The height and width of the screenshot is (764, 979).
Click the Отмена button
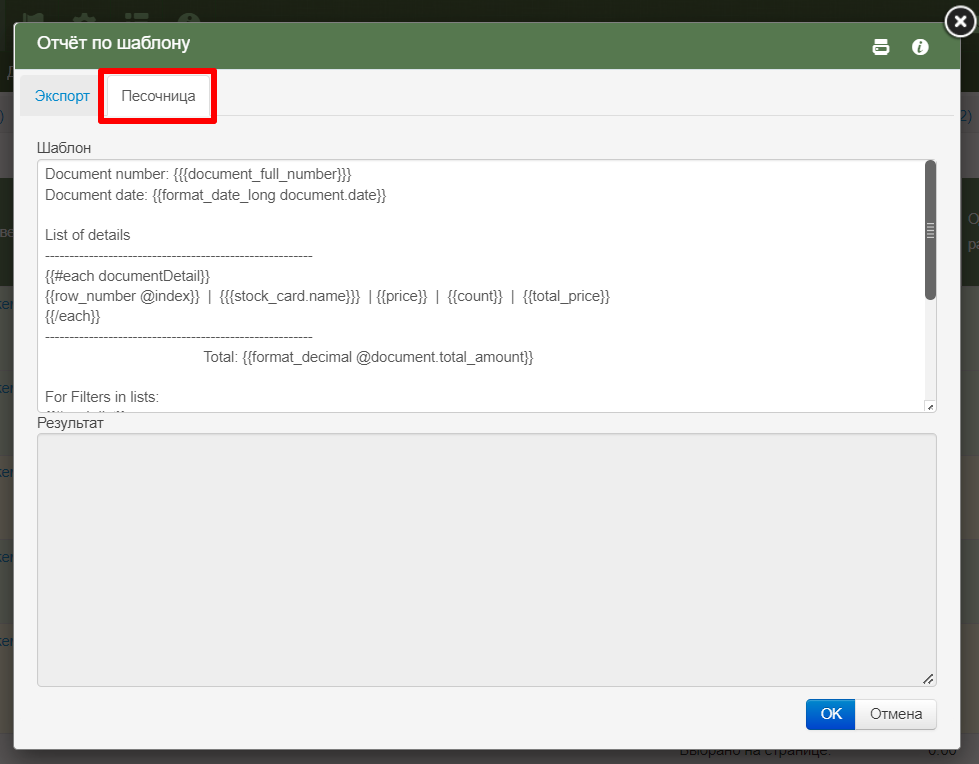point(895,714)
